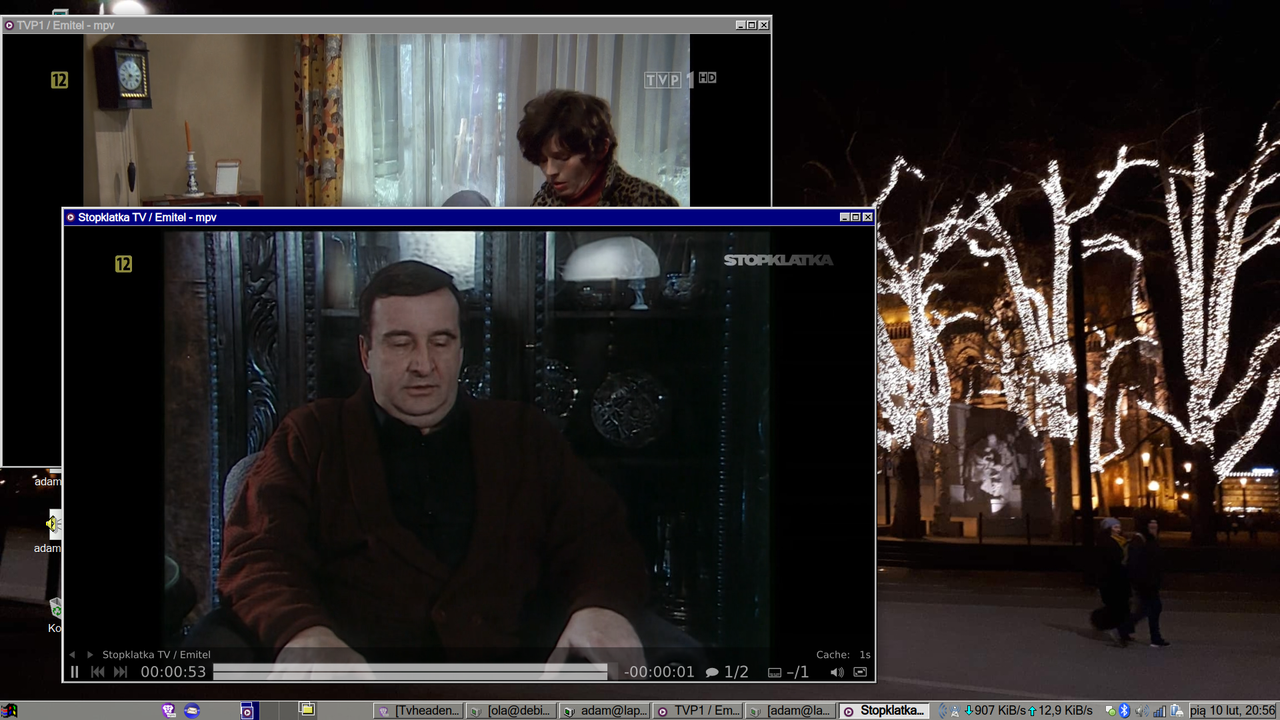The image size is (1280, 720).
Task: Open the signal strength tray icon
Action: (x=1159, y=711)
